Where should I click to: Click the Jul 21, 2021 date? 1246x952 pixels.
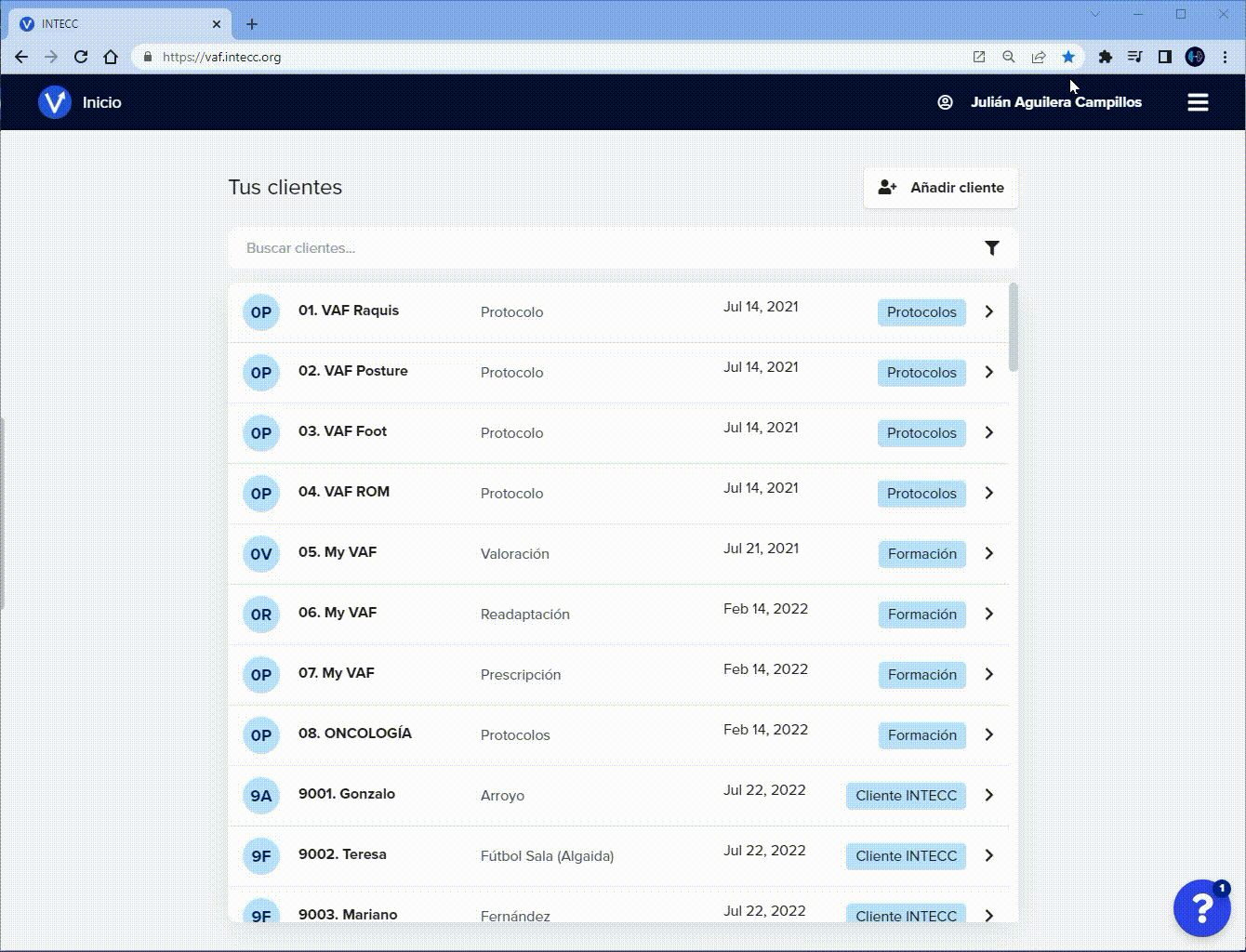pos(761,549)
